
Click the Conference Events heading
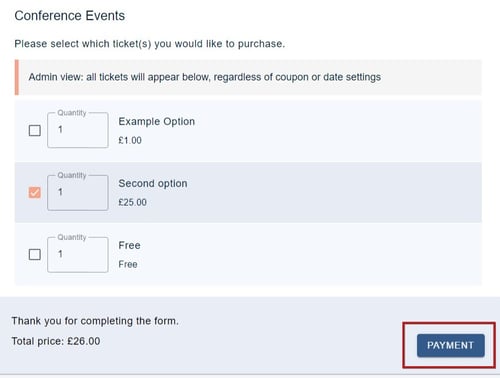(x=70, y=16)
